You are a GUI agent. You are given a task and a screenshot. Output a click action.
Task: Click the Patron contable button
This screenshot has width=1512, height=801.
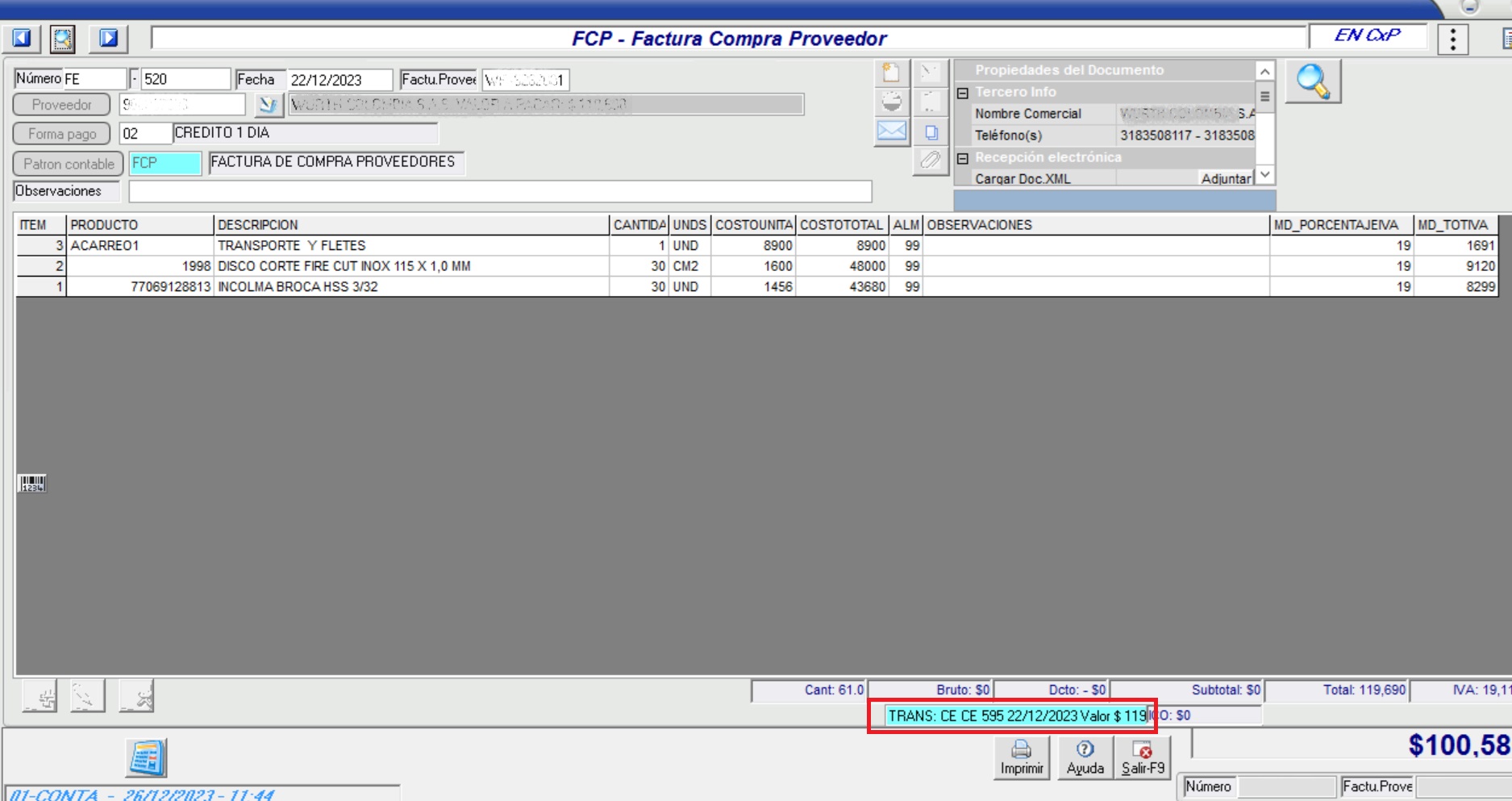point(69,164)
